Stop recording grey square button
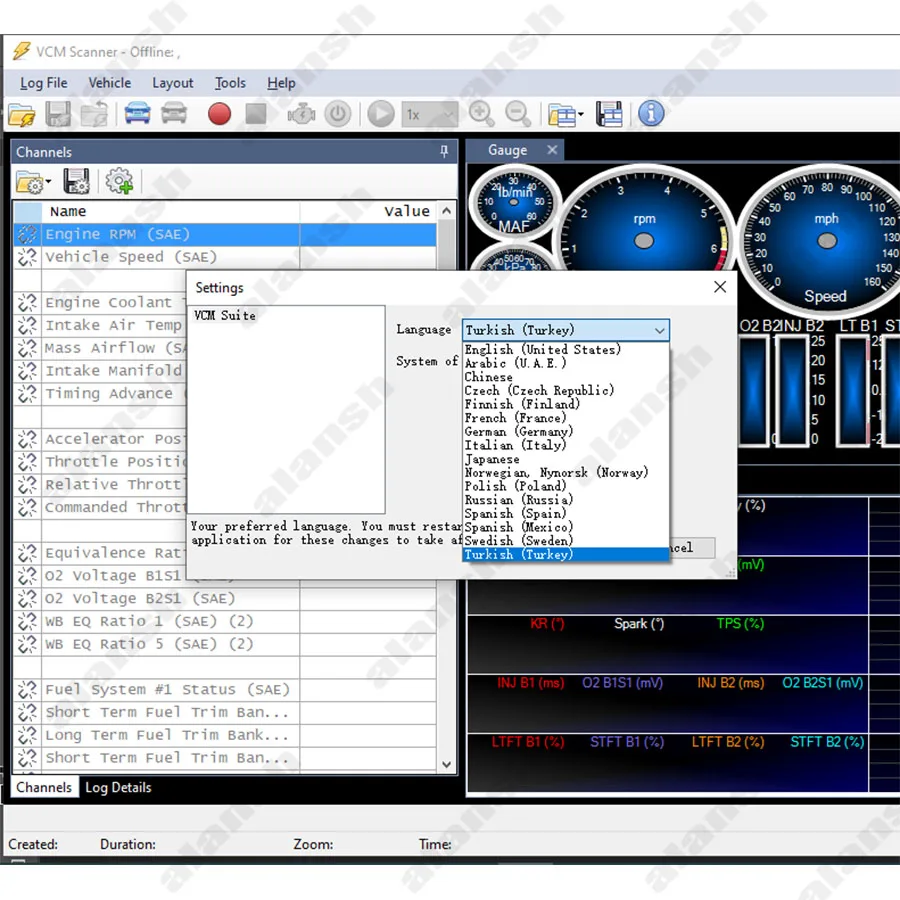 click(x=255, y=114)
